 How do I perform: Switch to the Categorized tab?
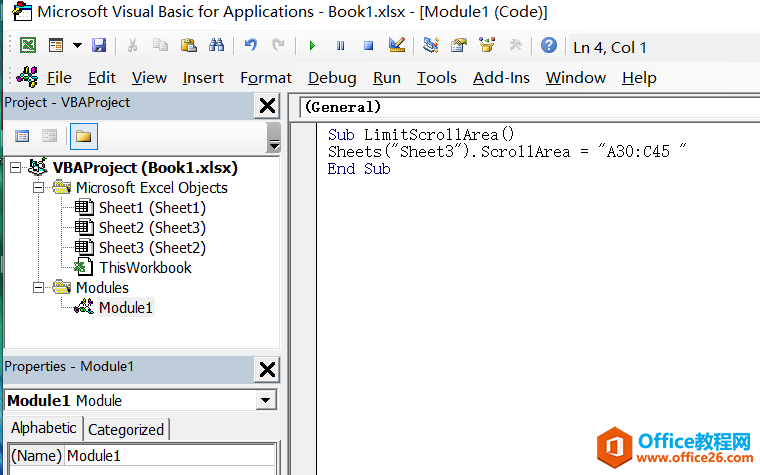tap(126, 429)
